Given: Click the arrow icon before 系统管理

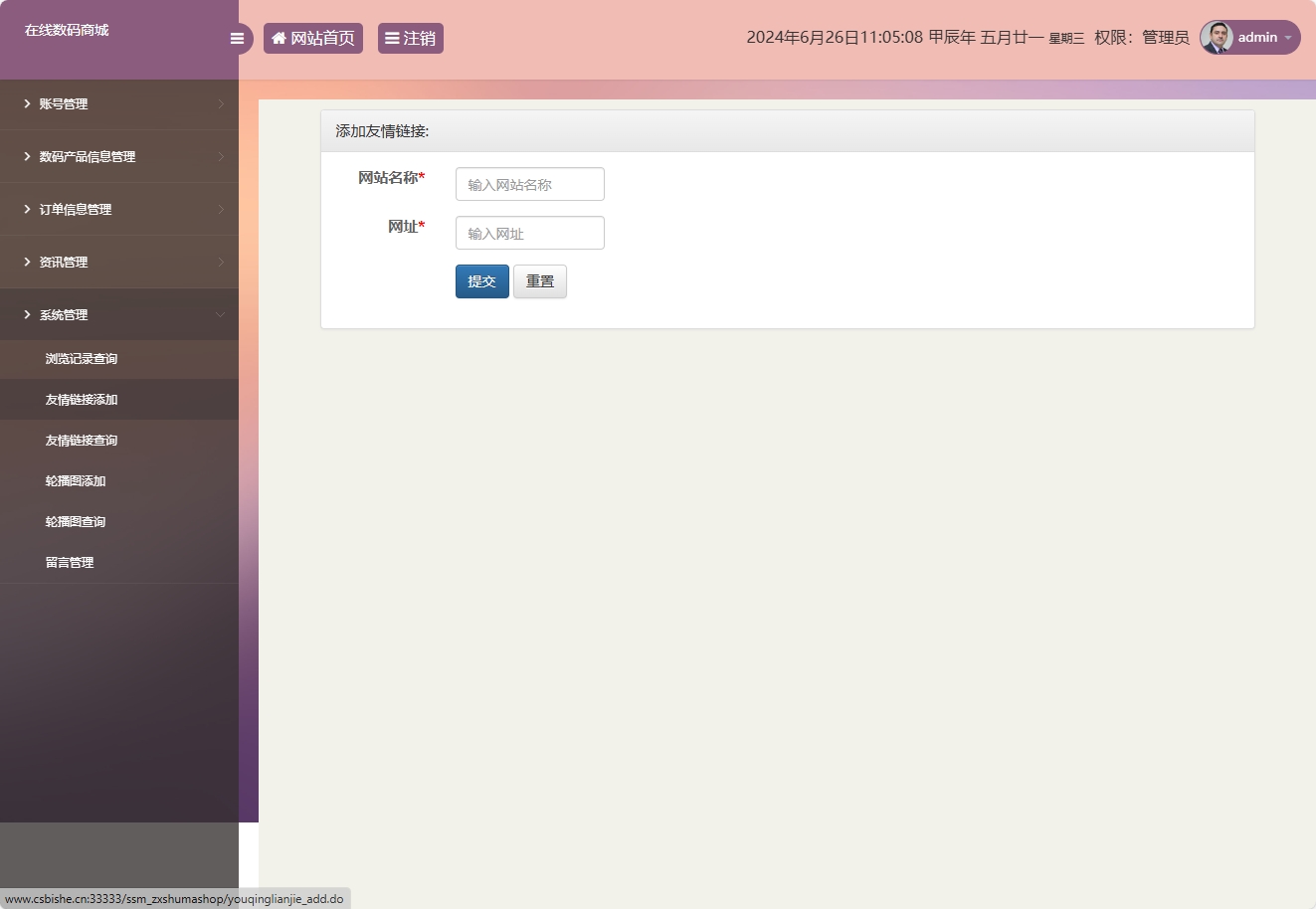Looking at the screenshot, I should [27, 314].
